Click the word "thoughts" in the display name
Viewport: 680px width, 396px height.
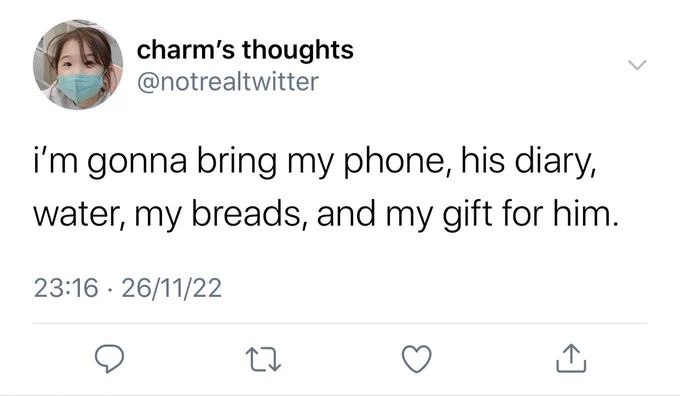298,50
